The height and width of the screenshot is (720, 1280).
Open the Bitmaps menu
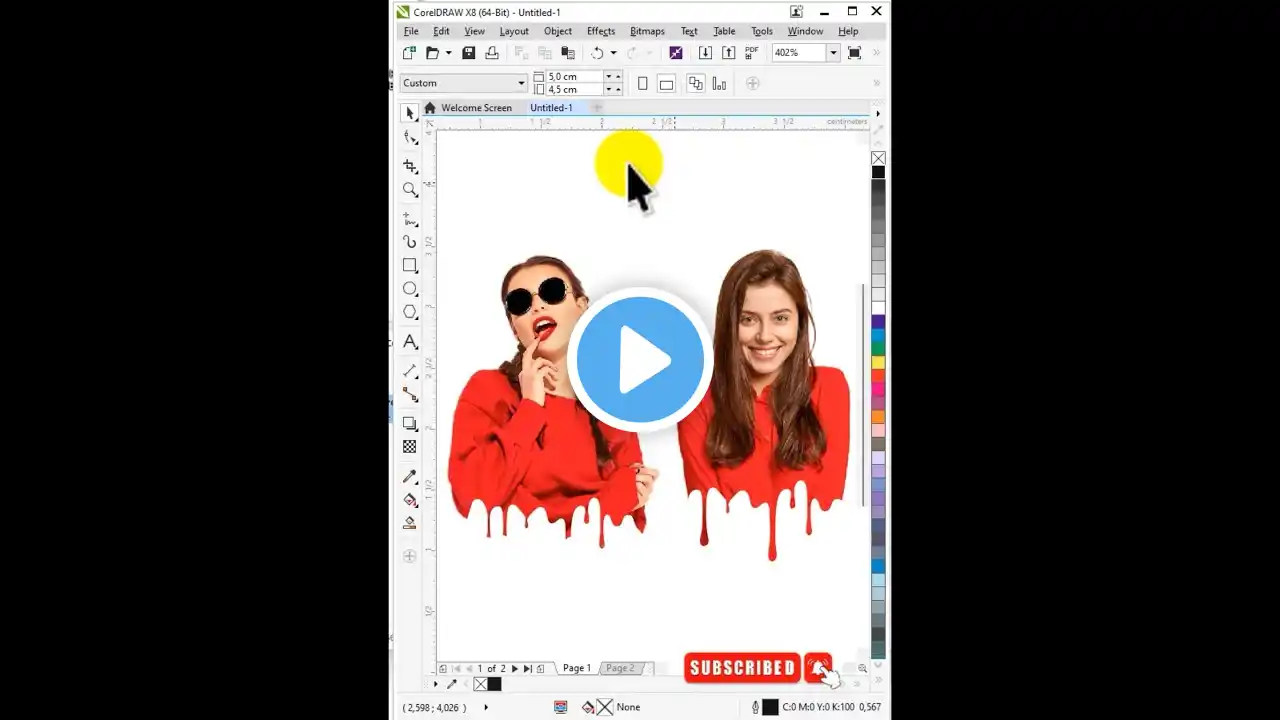[x=647, y=31]
